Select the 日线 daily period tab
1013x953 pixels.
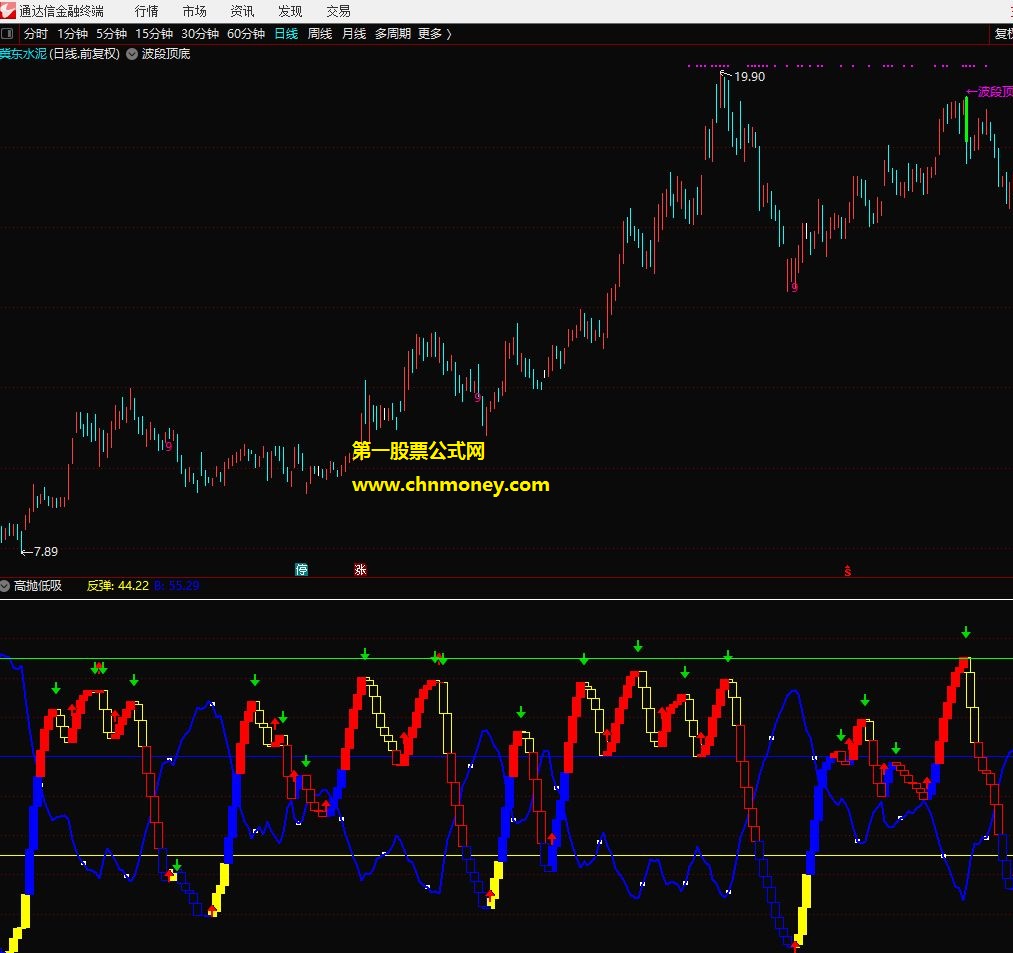(286, 34)
